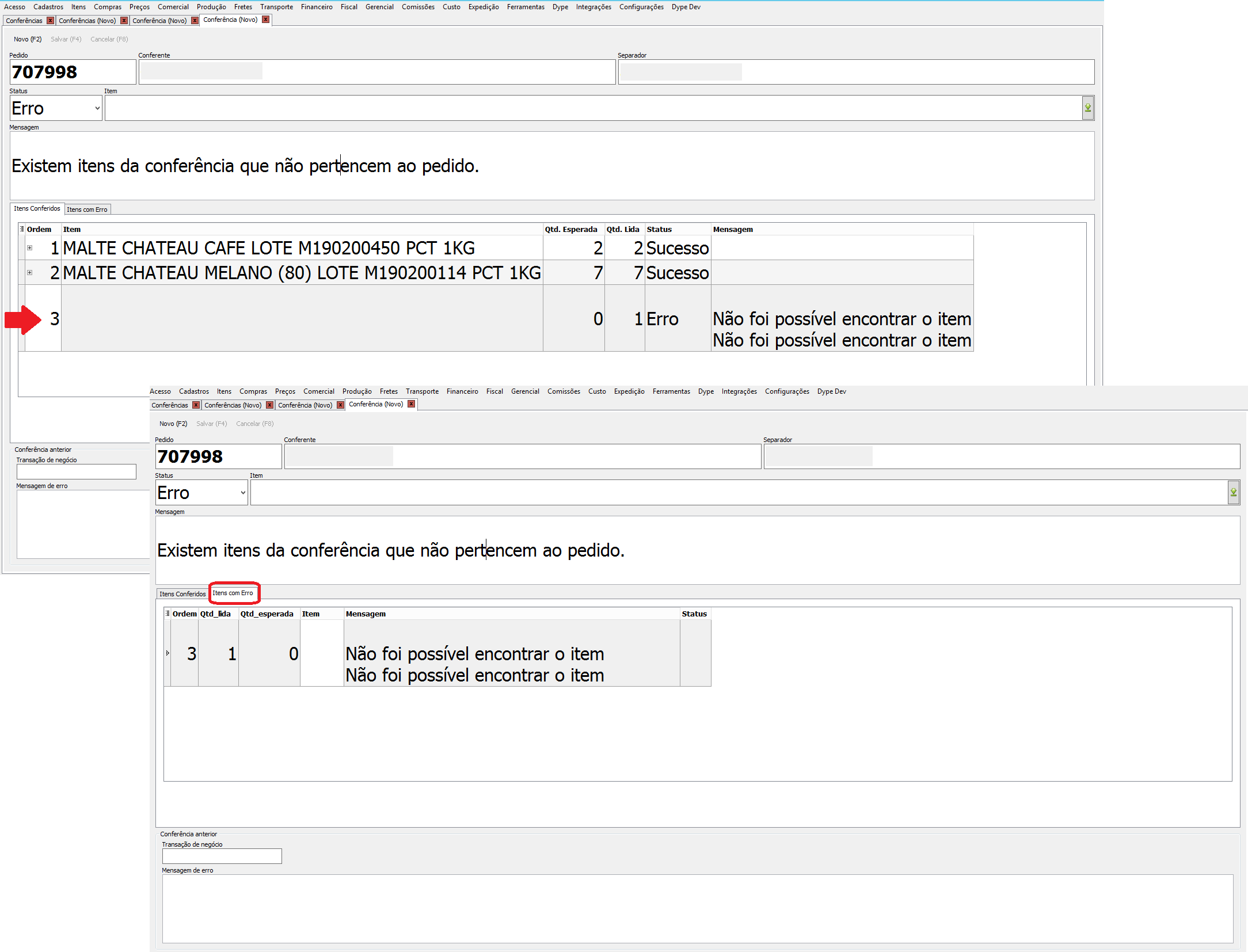The image size is (1248, 952).
Task: Click Mensagem de erro box in front window
Action: (x=697, y=908)
